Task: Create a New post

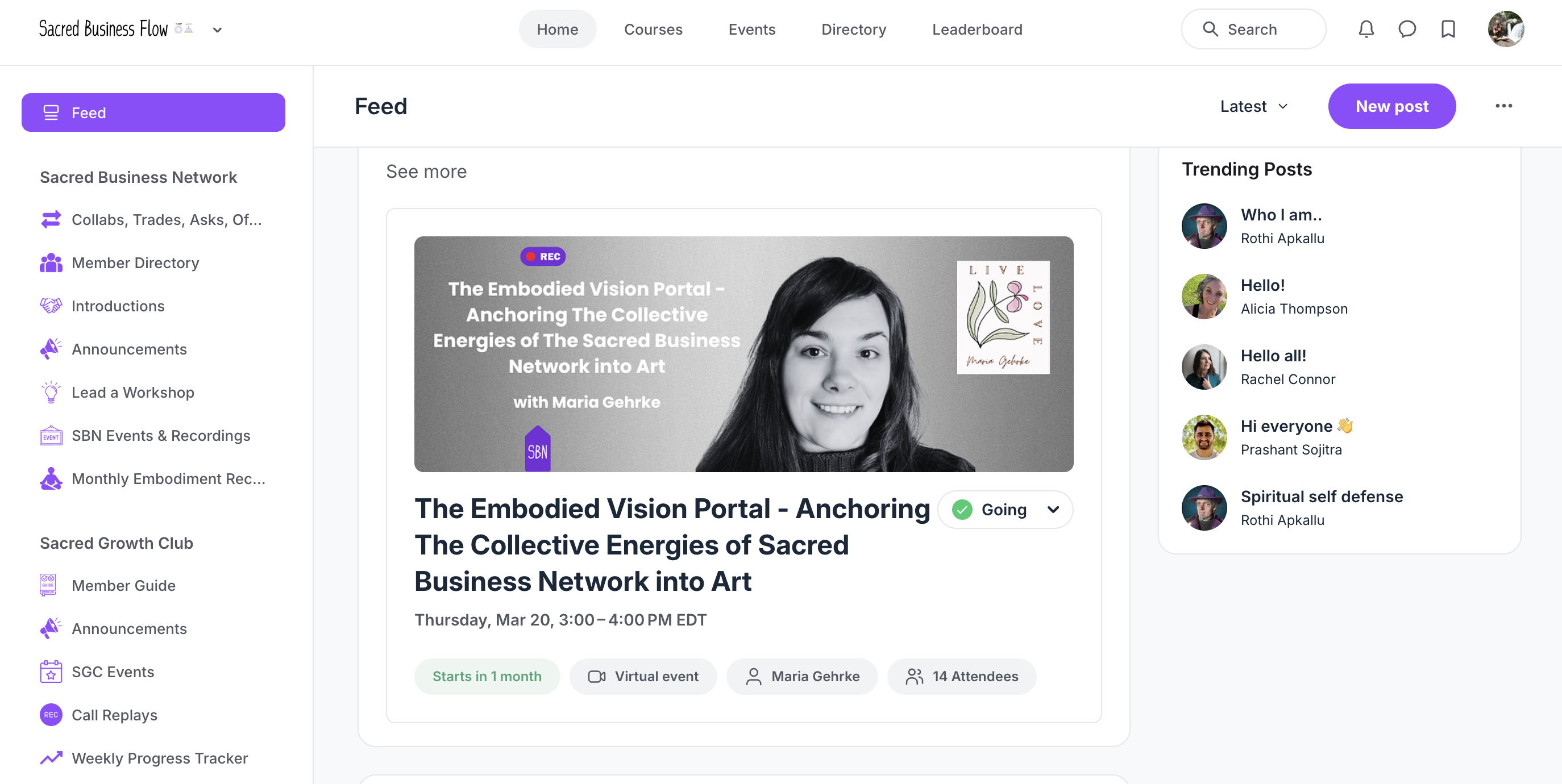Action: click(x=1391, y=107)
